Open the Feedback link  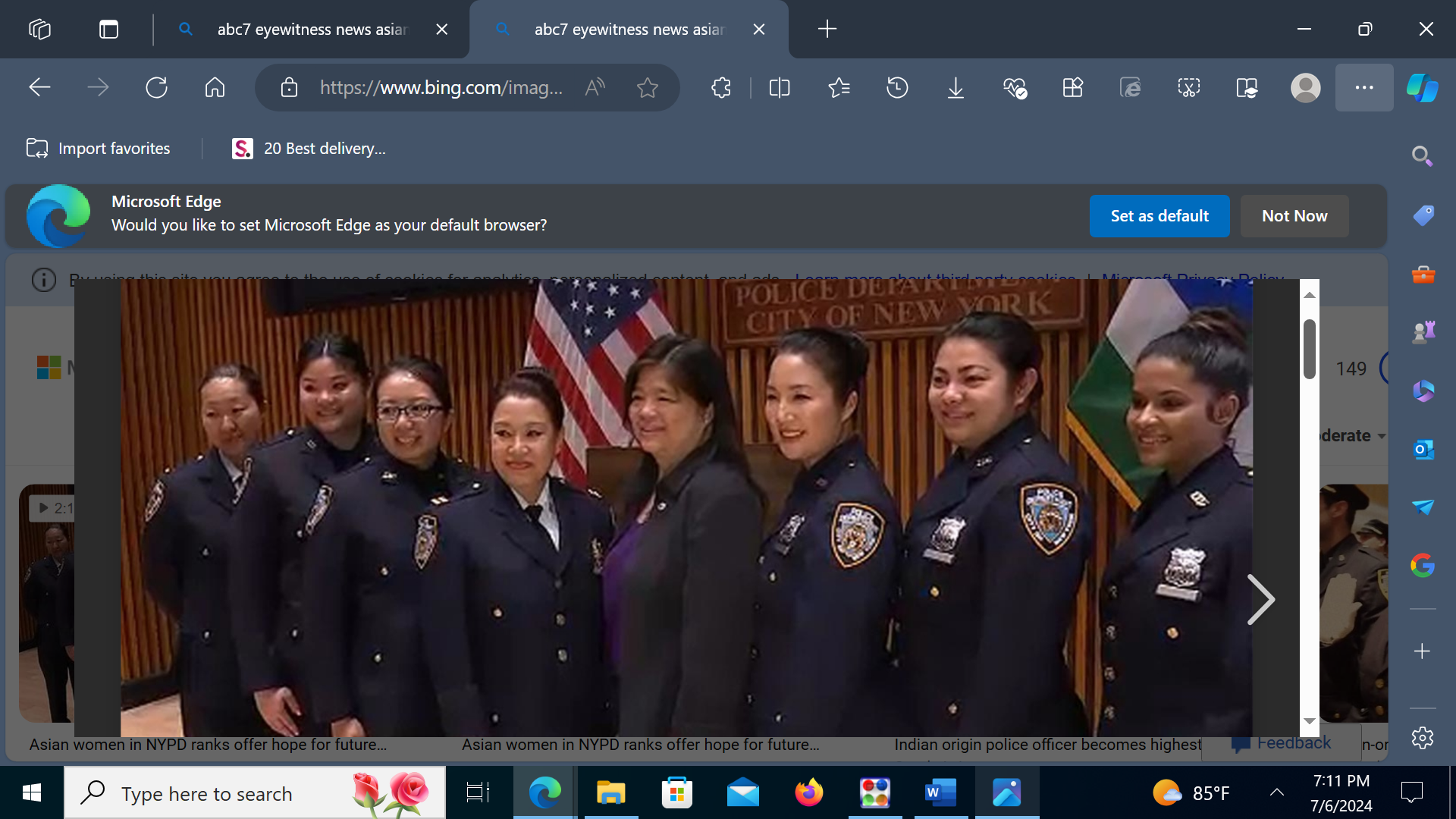[1282, 743]
